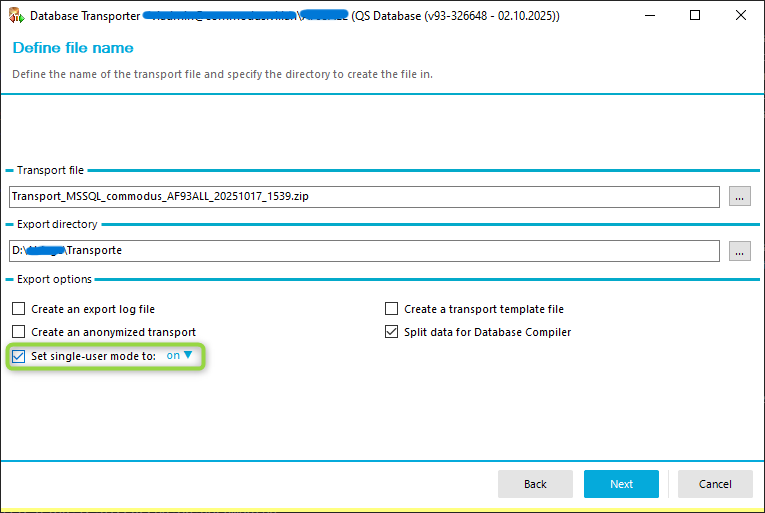Enable Create an export log file
This screenshot has height=513, width=765.
[x=18, y=310]
